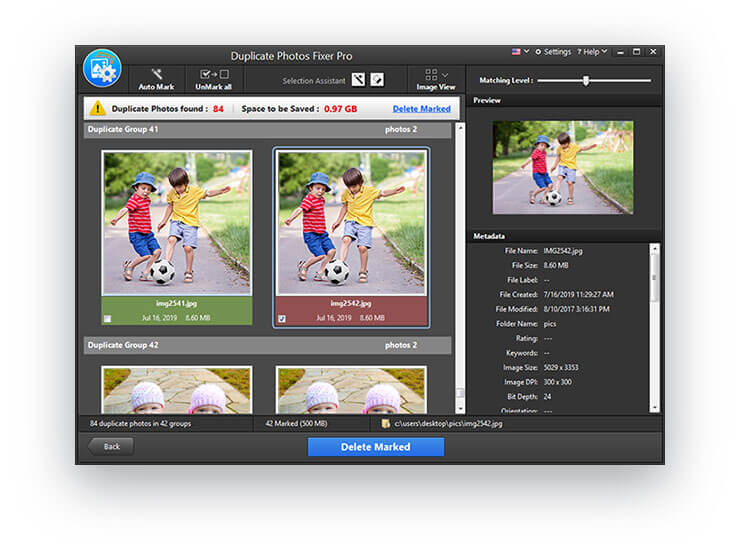Click the Metadata panel scrollbar
The width and height of the screenshot is (740, 543).
655,275
